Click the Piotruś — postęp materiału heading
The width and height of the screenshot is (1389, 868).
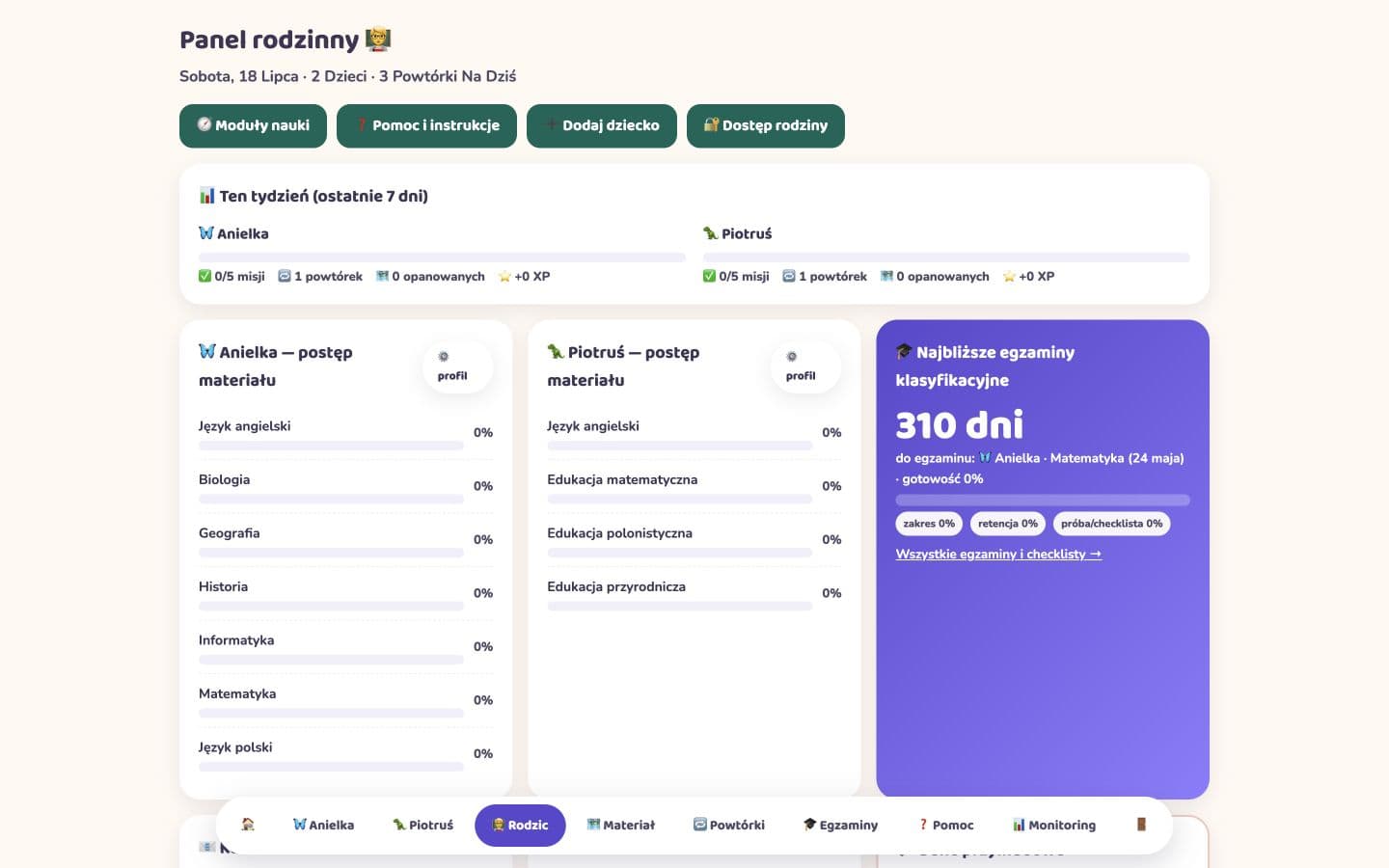click(623, 366)
